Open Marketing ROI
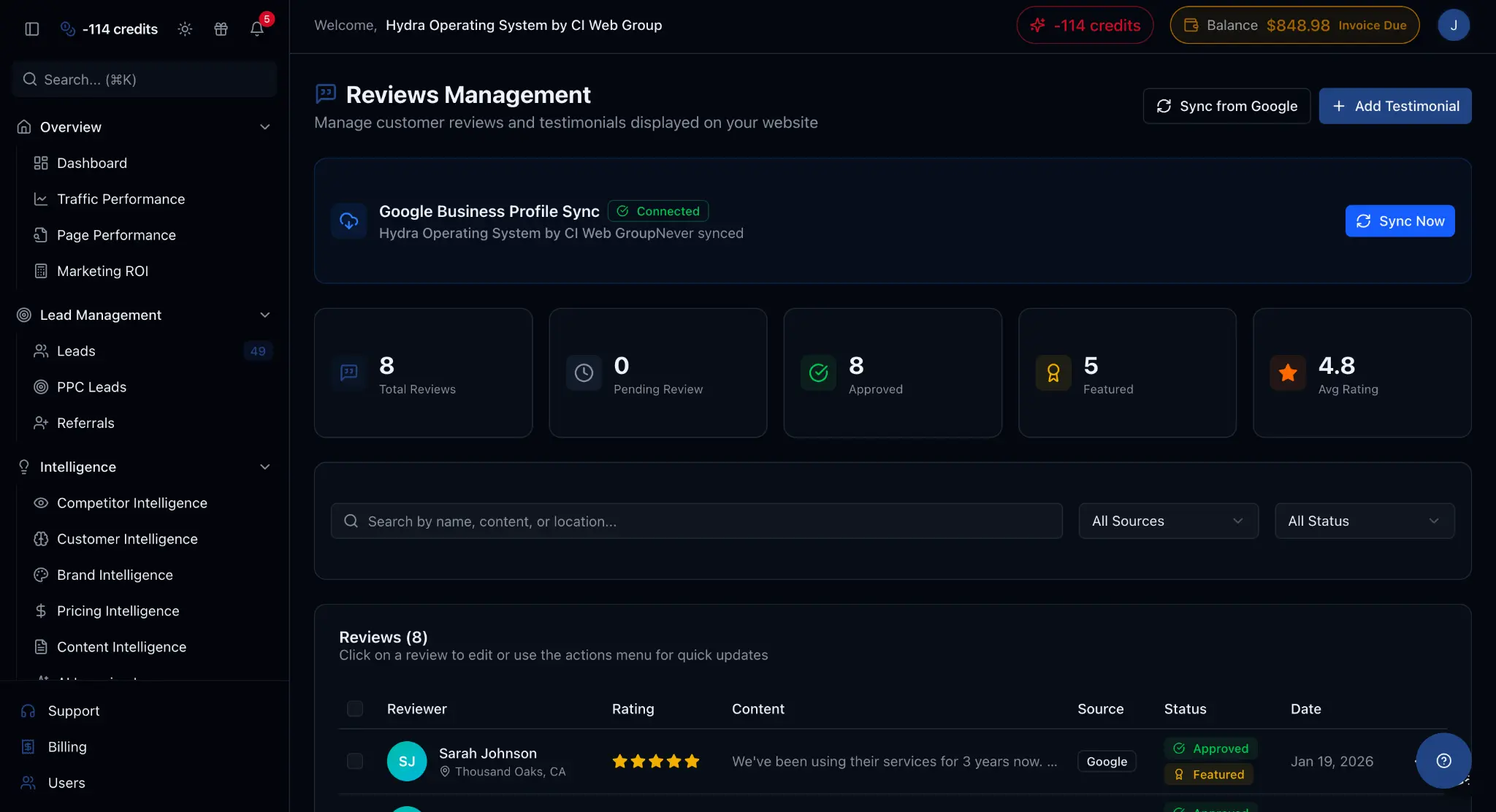 pyautogui.click(x=91, y=271)
